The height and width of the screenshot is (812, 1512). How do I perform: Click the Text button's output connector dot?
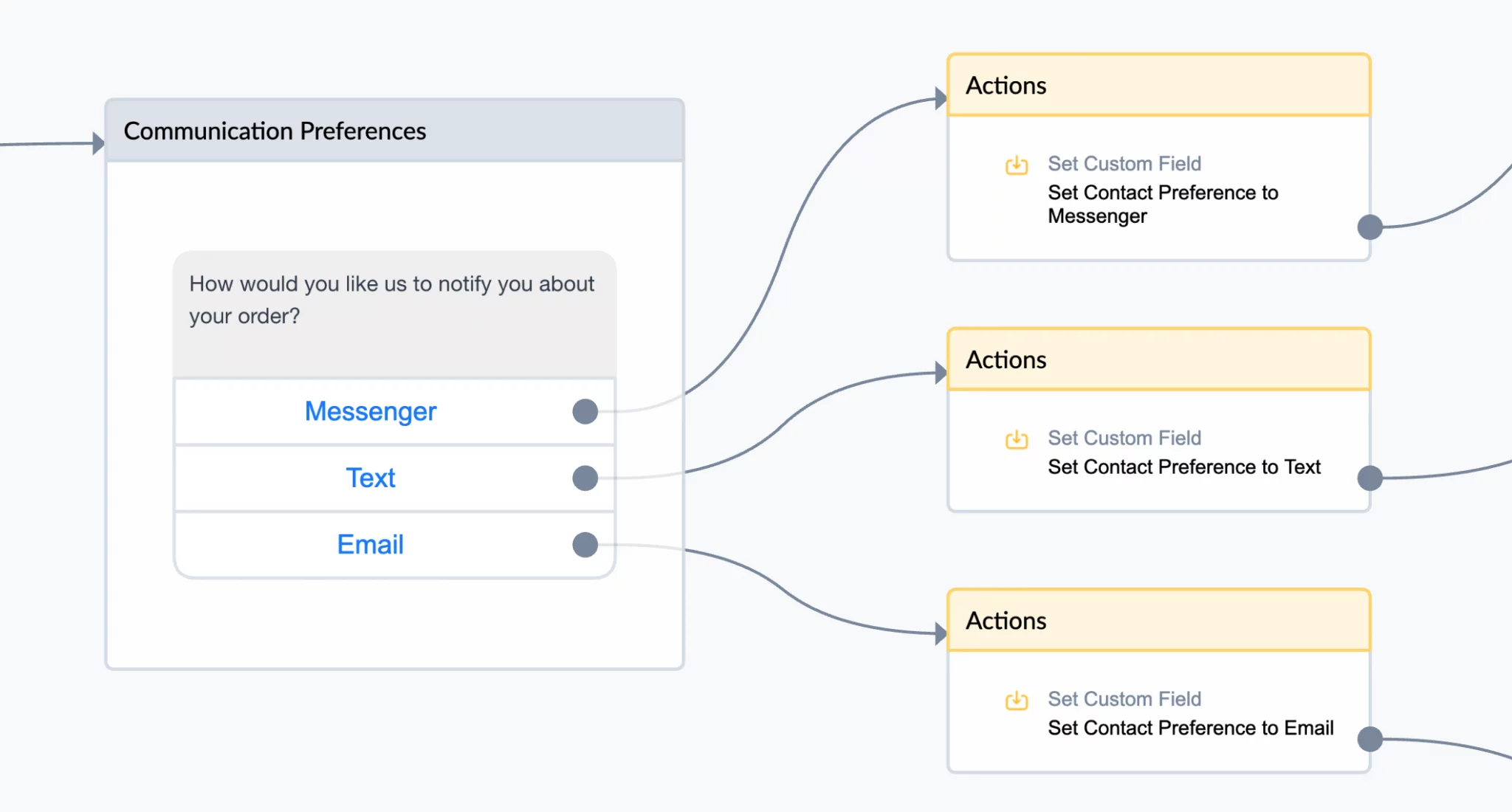click(x=585, y=478)
